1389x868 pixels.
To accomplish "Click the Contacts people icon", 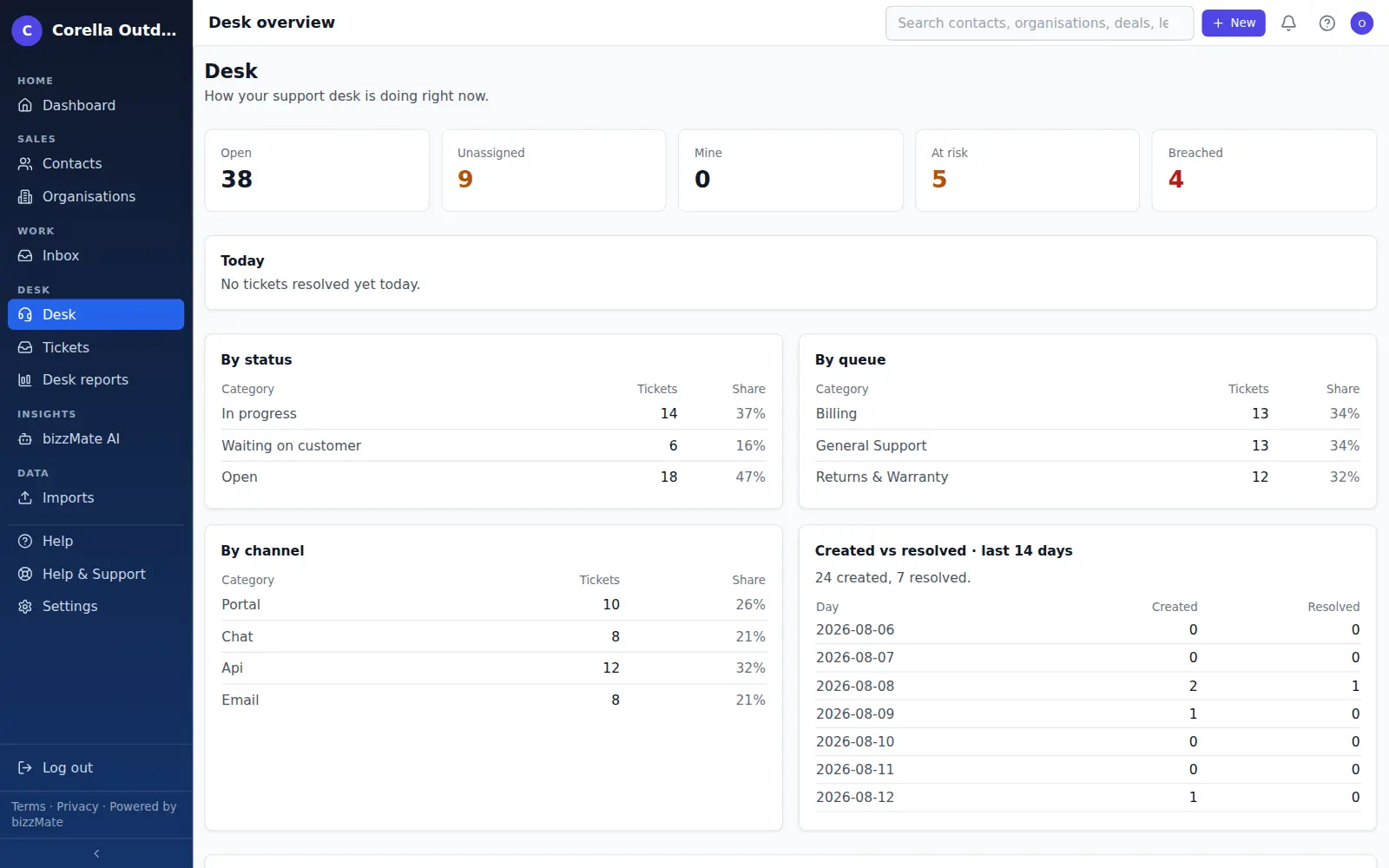I will [25, 163].
